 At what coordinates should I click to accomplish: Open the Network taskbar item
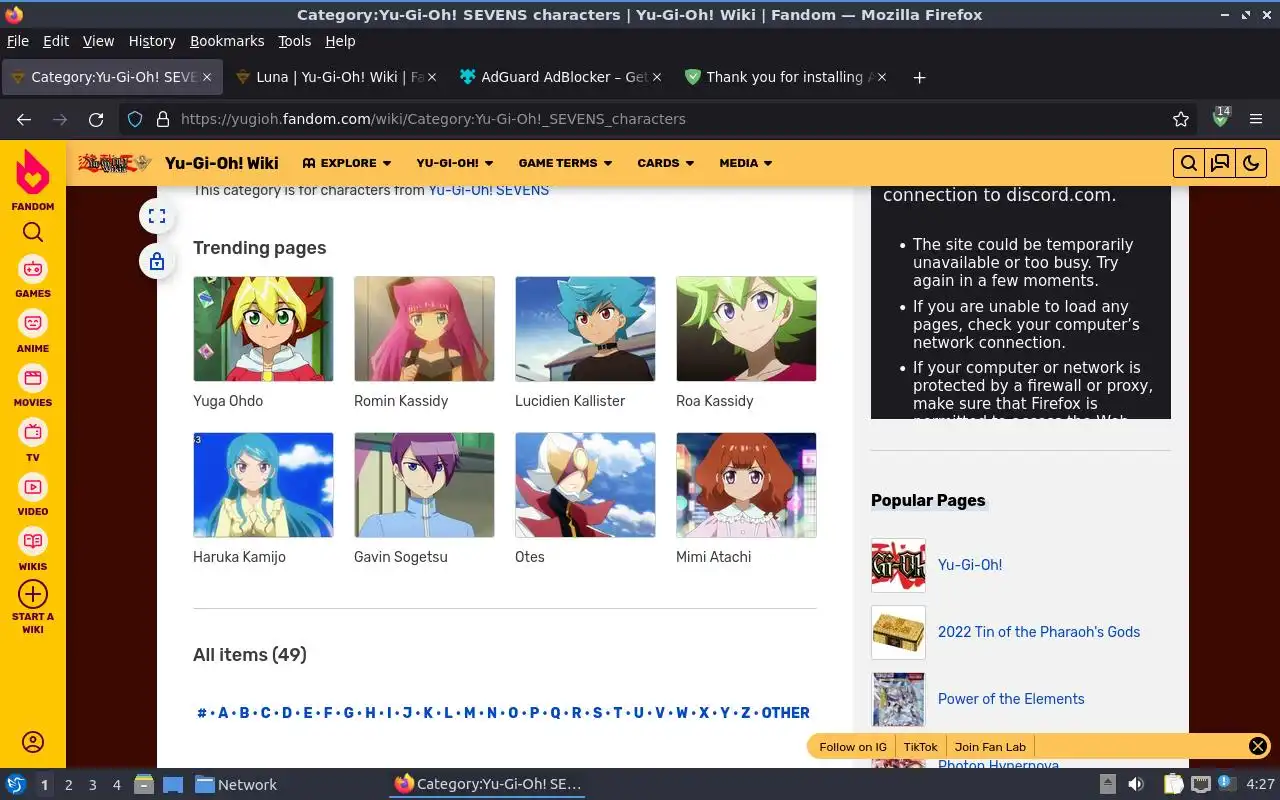click(x=238, y=785)
